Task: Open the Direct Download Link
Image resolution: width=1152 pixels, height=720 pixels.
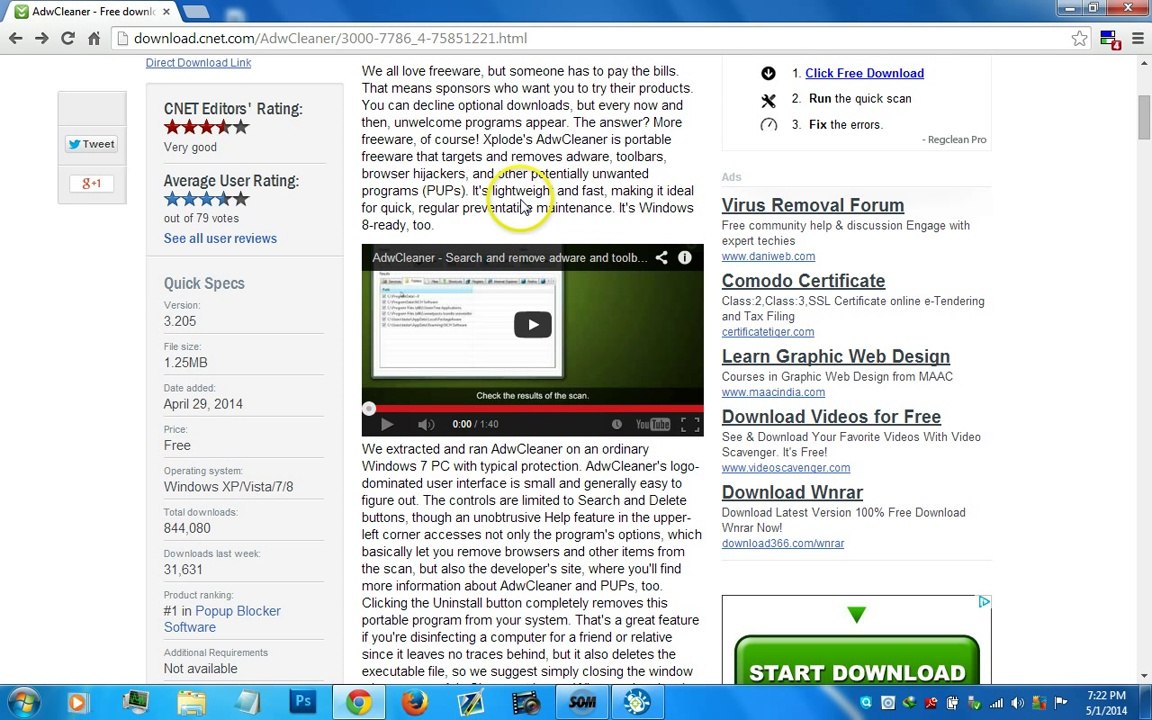Action: click(198, 62)
